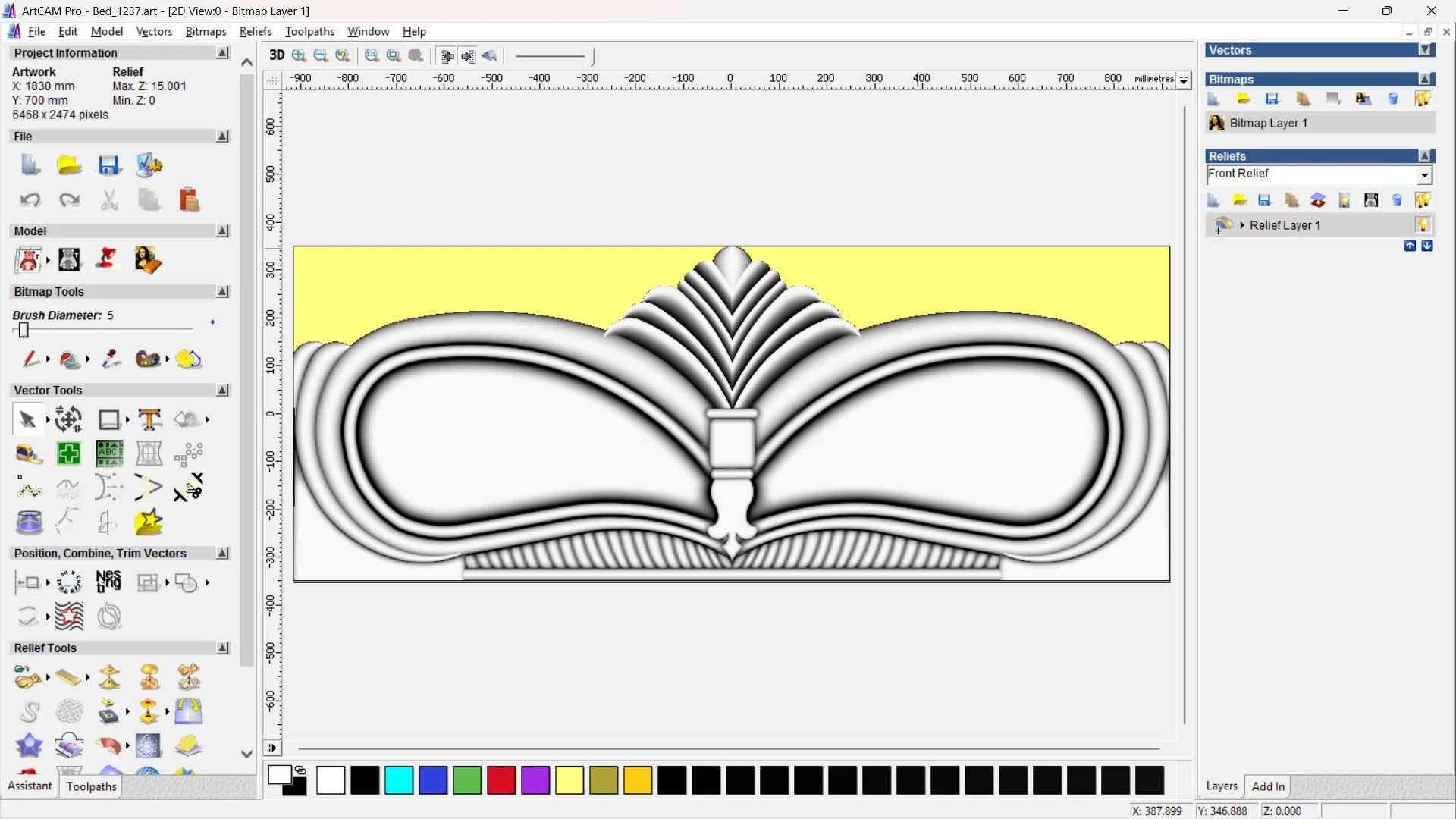This screenshot has width=1456, height=819.
Task: Toggle visibility bulb for all bitmap layers
Action: click(1423, 99)
